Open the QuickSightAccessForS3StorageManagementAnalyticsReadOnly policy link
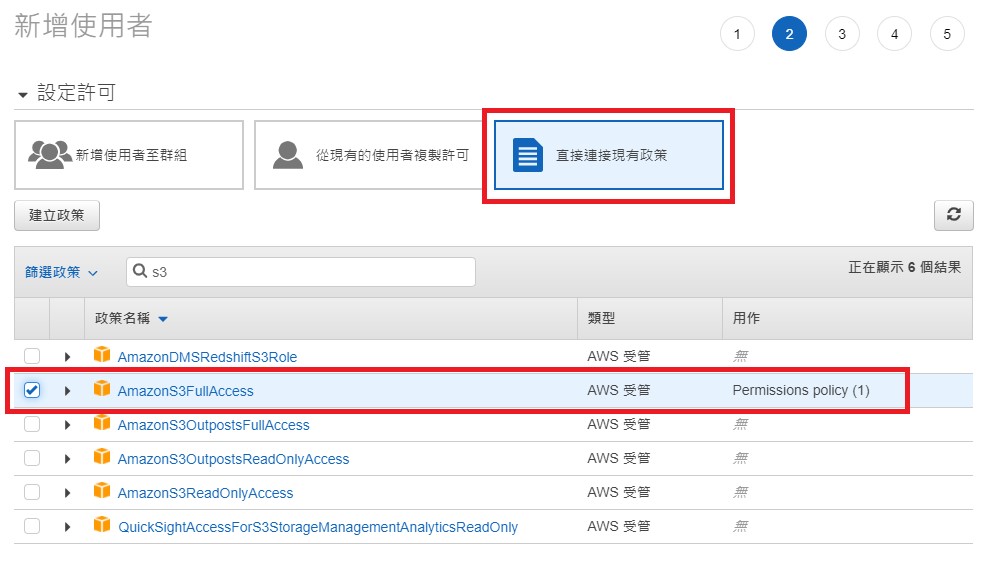Viewport: 999px width, 581px height. [x=318, y=527]
